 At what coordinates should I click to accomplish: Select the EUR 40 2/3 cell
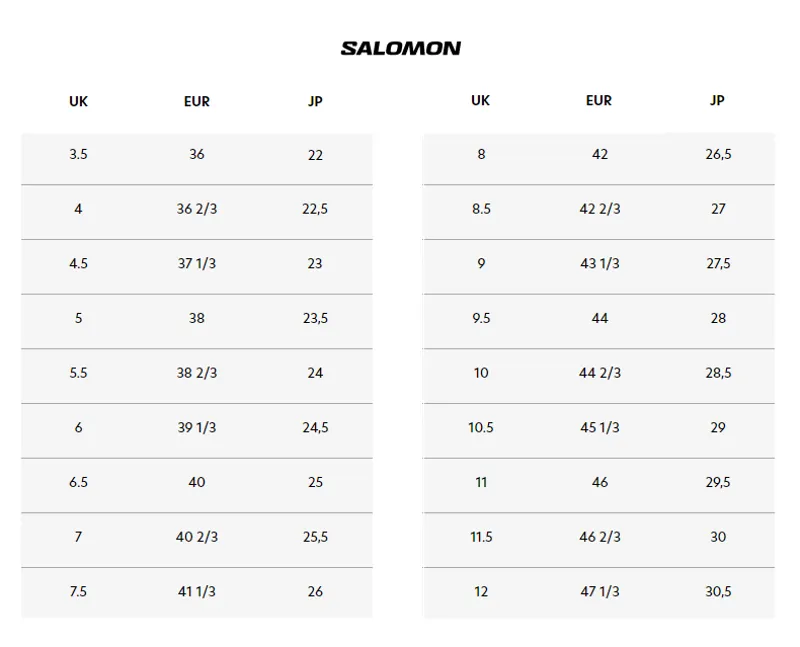pyautogui.click(x=197, y=536)
